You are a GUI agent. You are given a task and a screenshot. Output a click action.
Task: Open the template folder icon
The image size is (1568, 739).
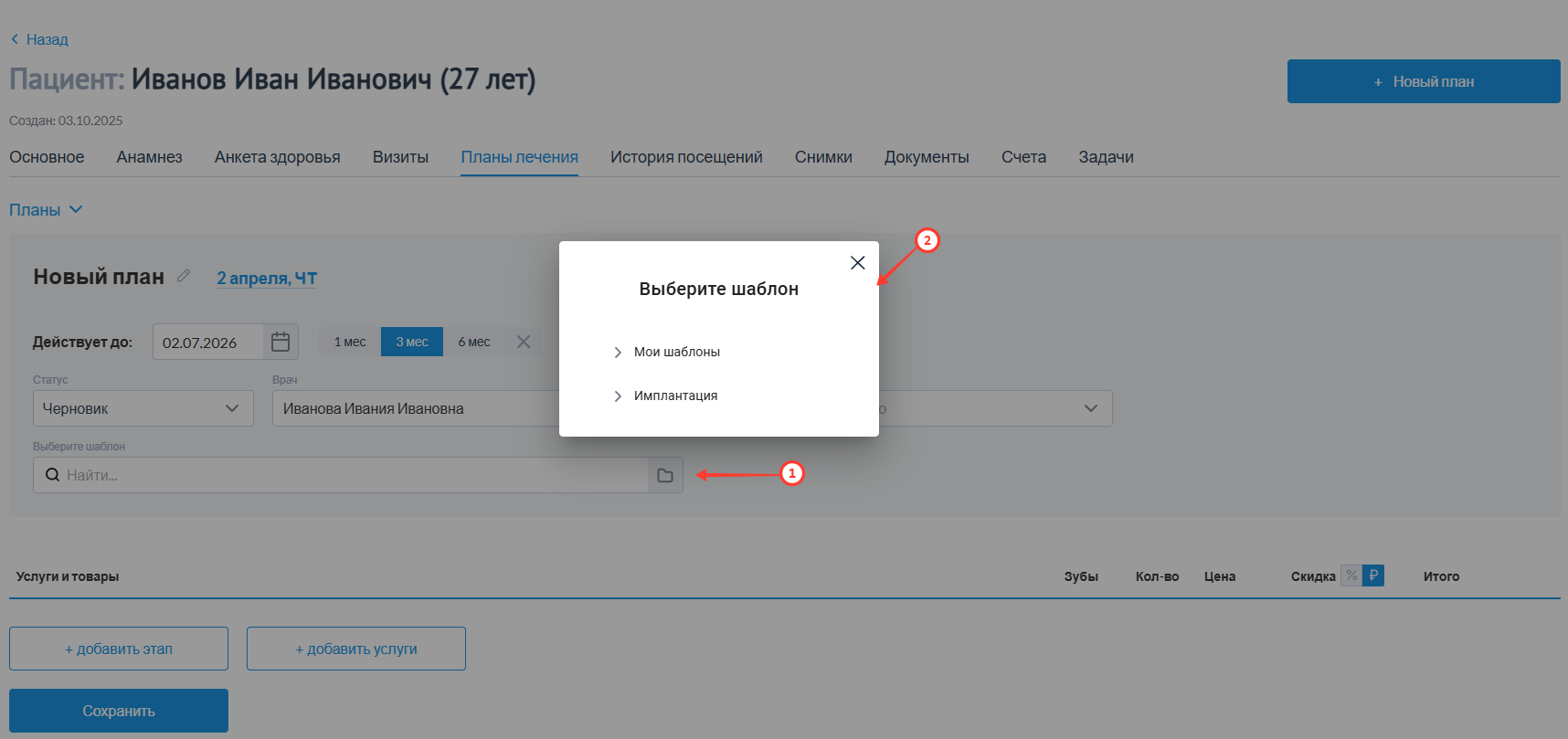(665, 475)
